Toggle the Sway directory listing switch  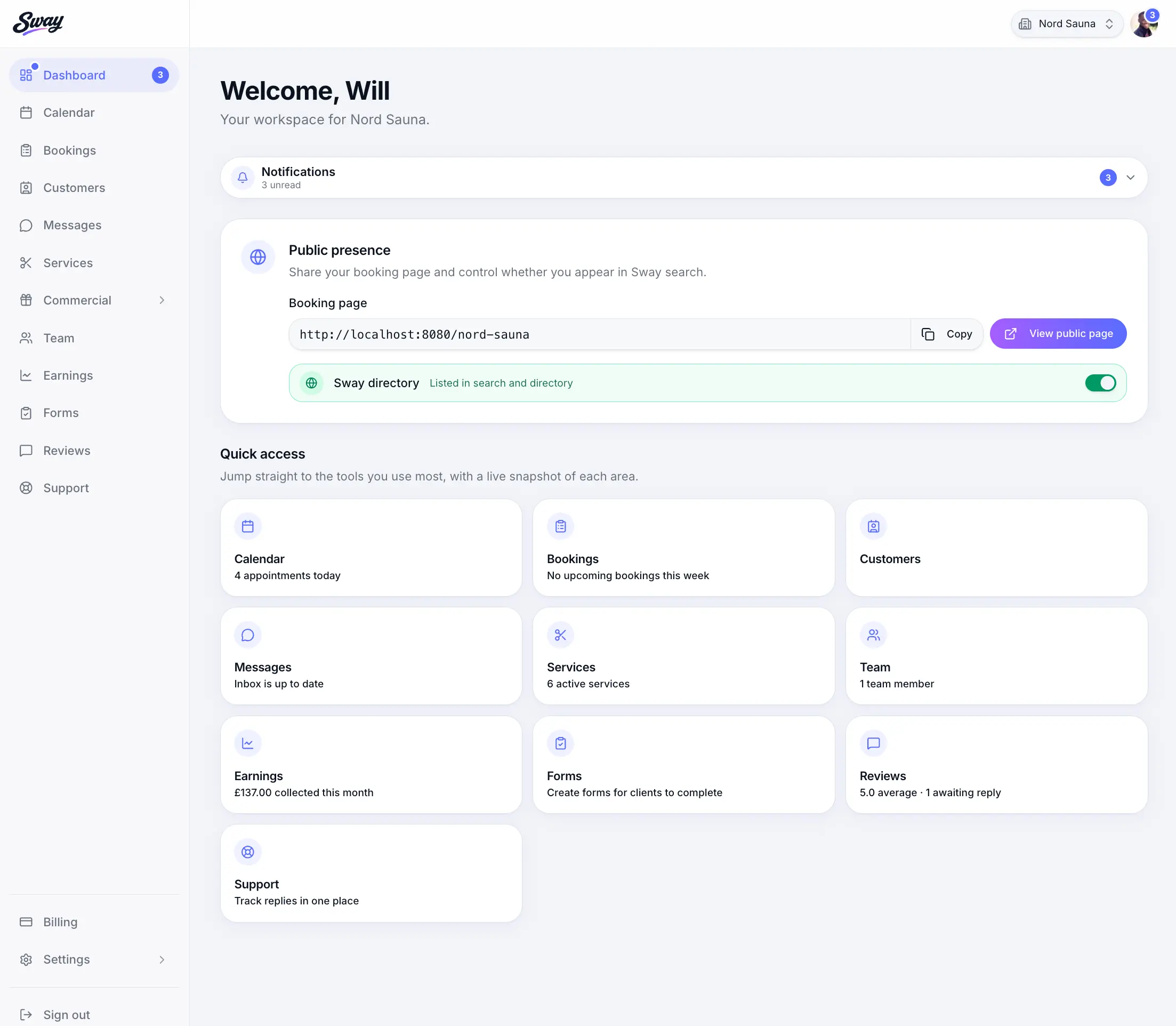coord(1100,383)
